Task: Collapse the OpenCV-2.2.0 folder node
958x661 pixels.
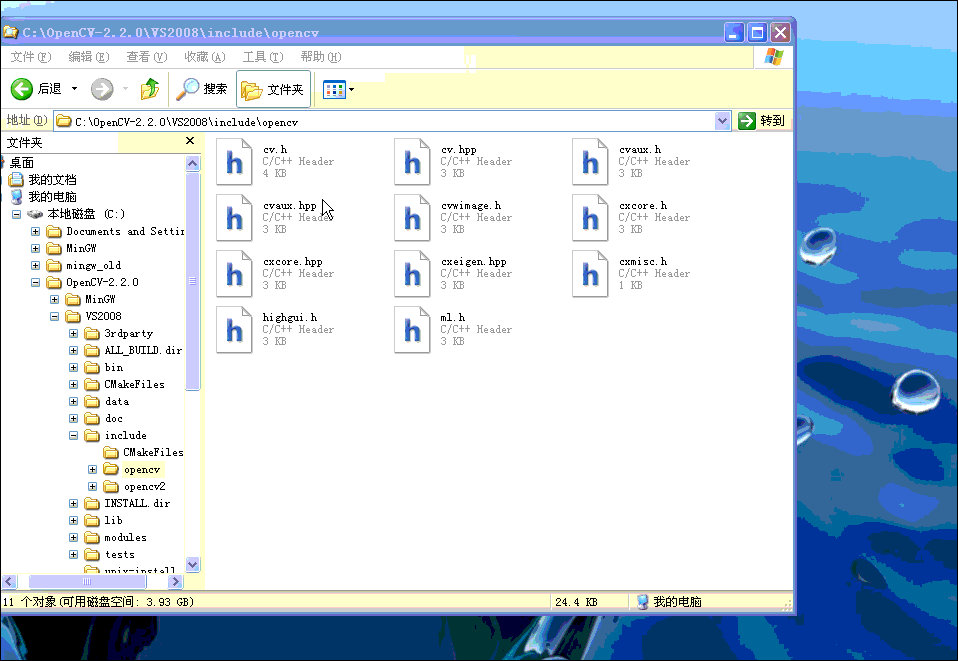Action: point(35,282)
